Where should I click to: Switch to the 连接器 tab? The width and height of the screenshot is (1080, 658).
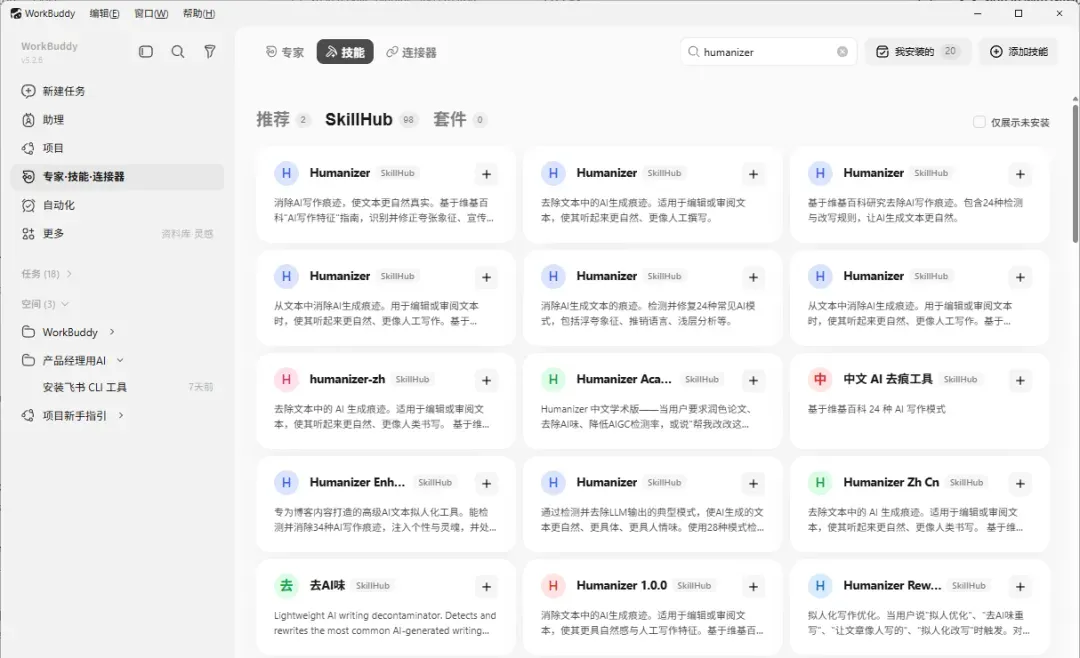tap(411, 52)
